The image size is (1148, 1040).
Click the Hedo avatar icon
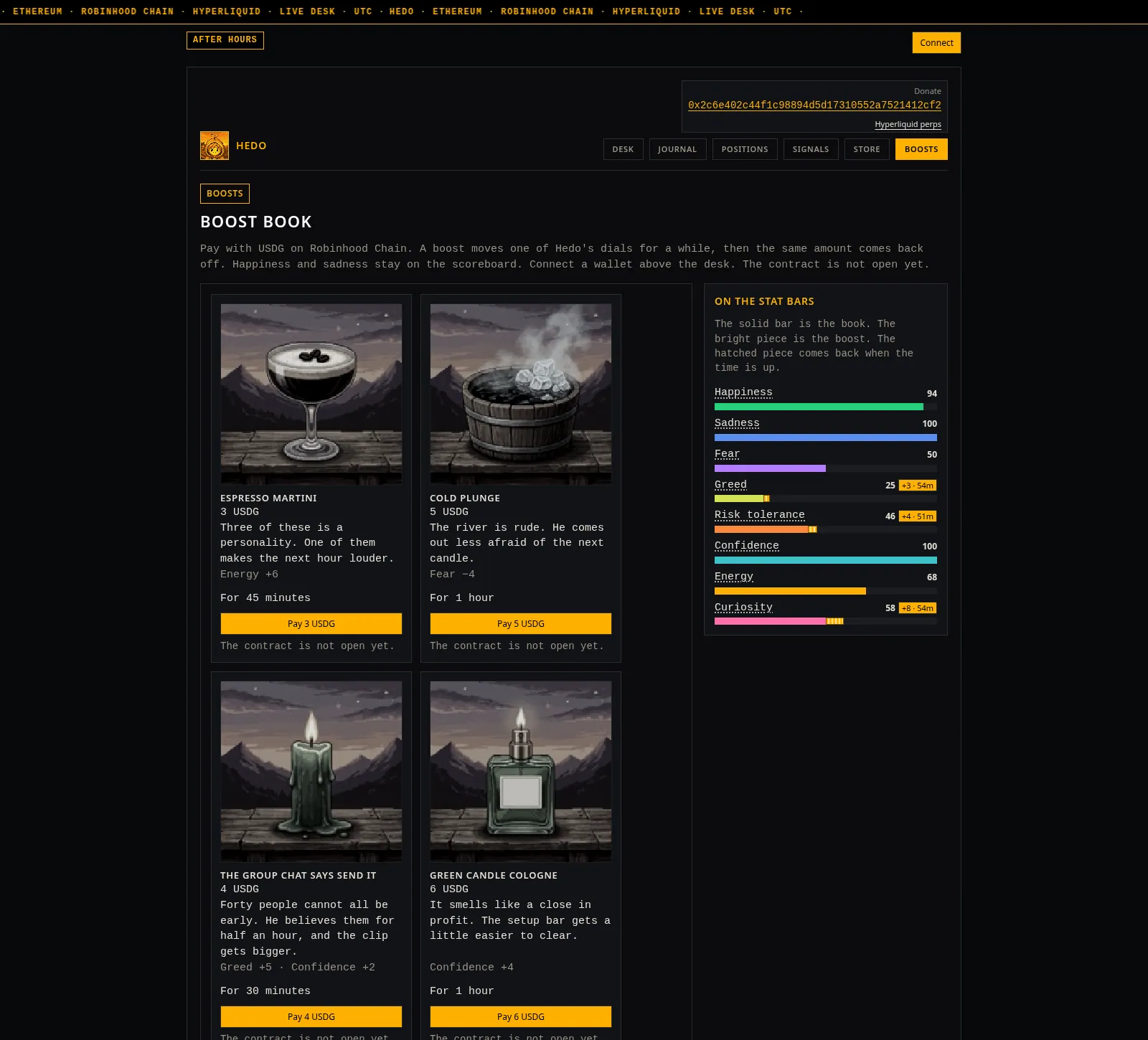click(x=215, y=146)
